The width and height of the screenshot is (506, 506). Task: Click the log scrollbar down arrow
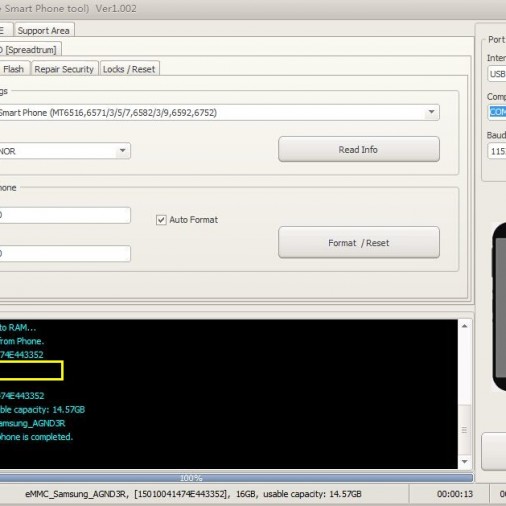tap(465, 462)
